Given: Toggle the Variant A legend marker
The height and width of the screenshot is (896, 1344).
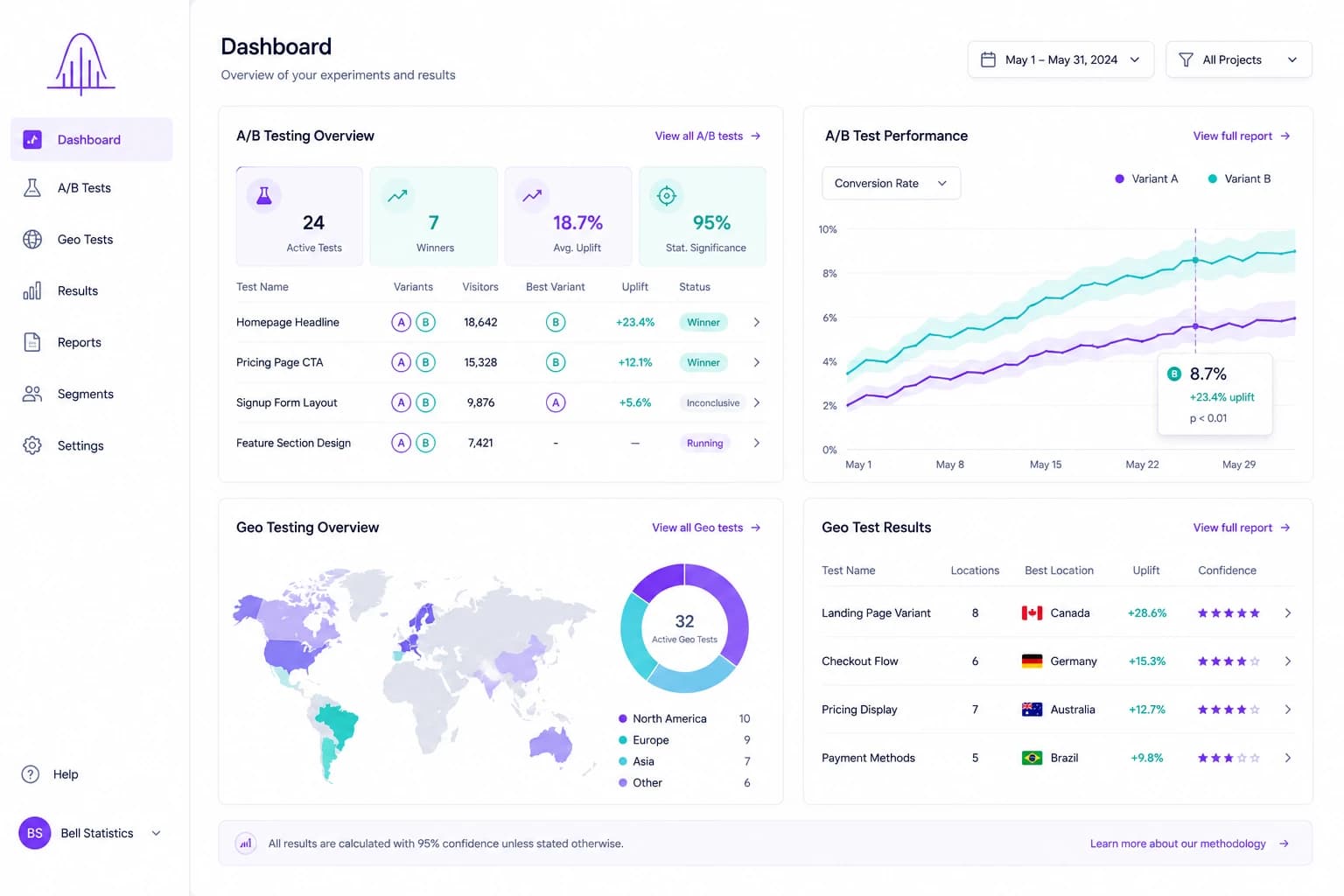Looking at the screenshot, I should (1119, 178).
